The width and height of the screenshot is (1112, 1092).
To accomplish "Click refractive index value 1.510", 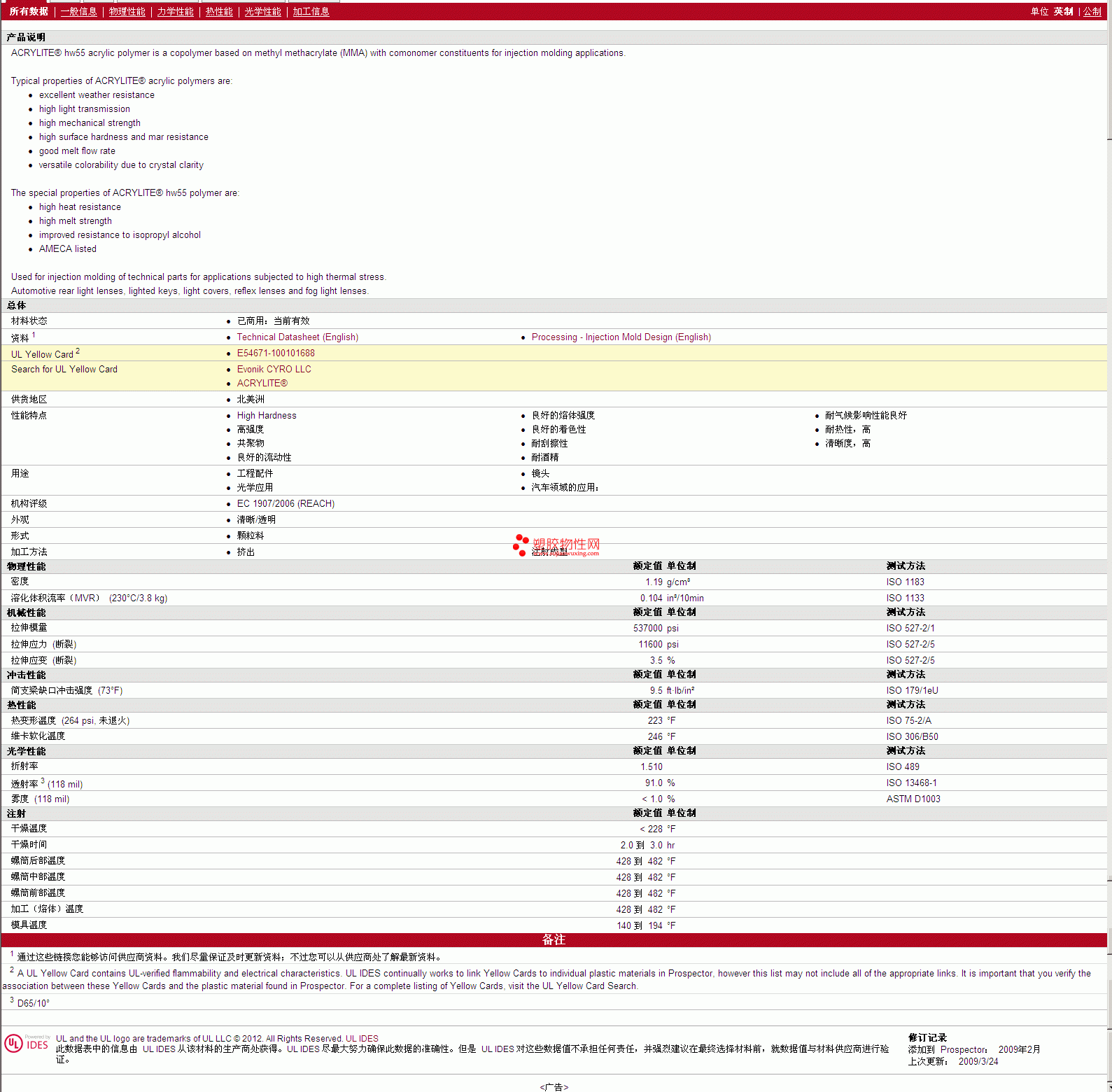I will coord(652,766).
